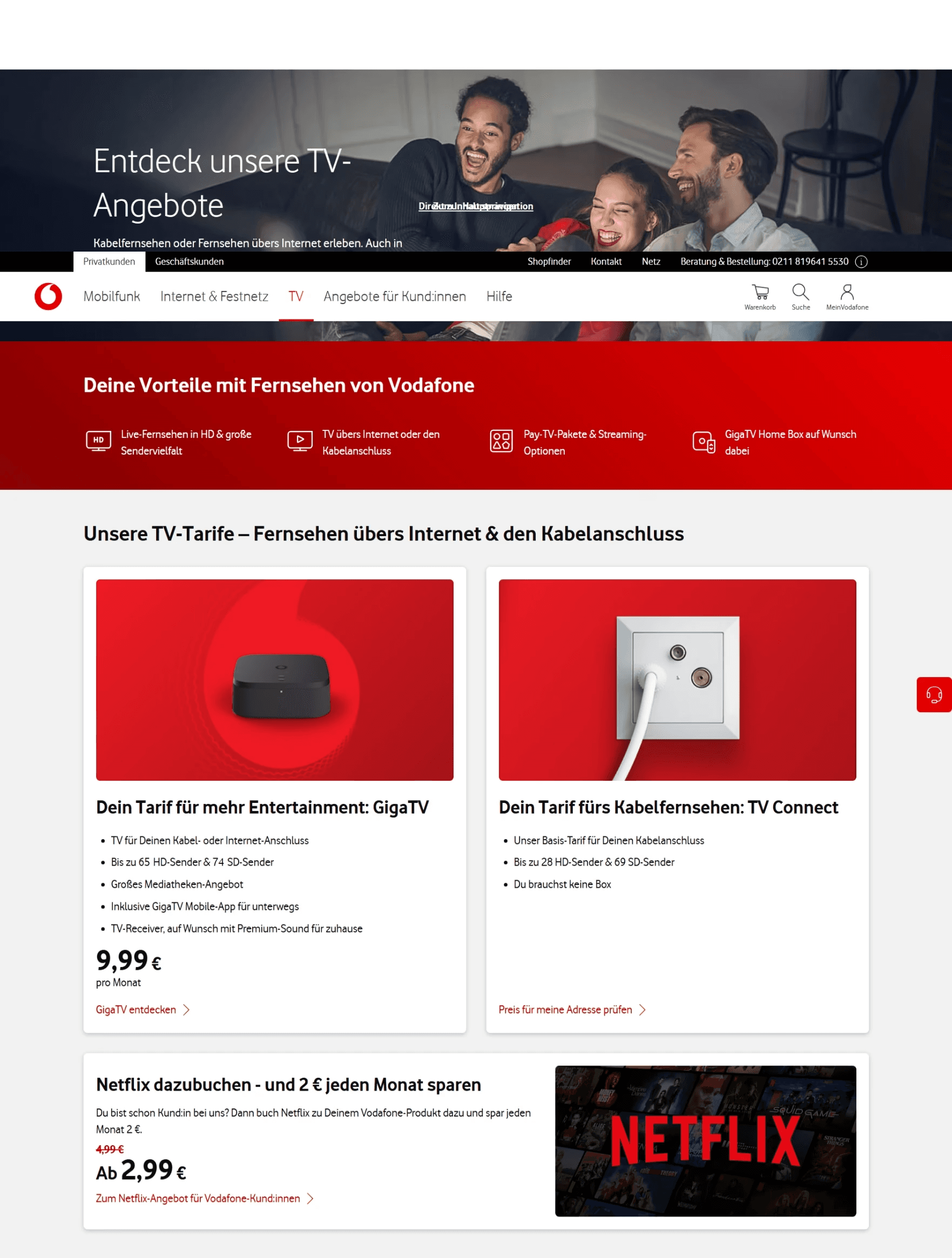Screen dimensions: 952x1258
Task: Switch to Geschäftskunden tab
Action: tap(190, 262)
